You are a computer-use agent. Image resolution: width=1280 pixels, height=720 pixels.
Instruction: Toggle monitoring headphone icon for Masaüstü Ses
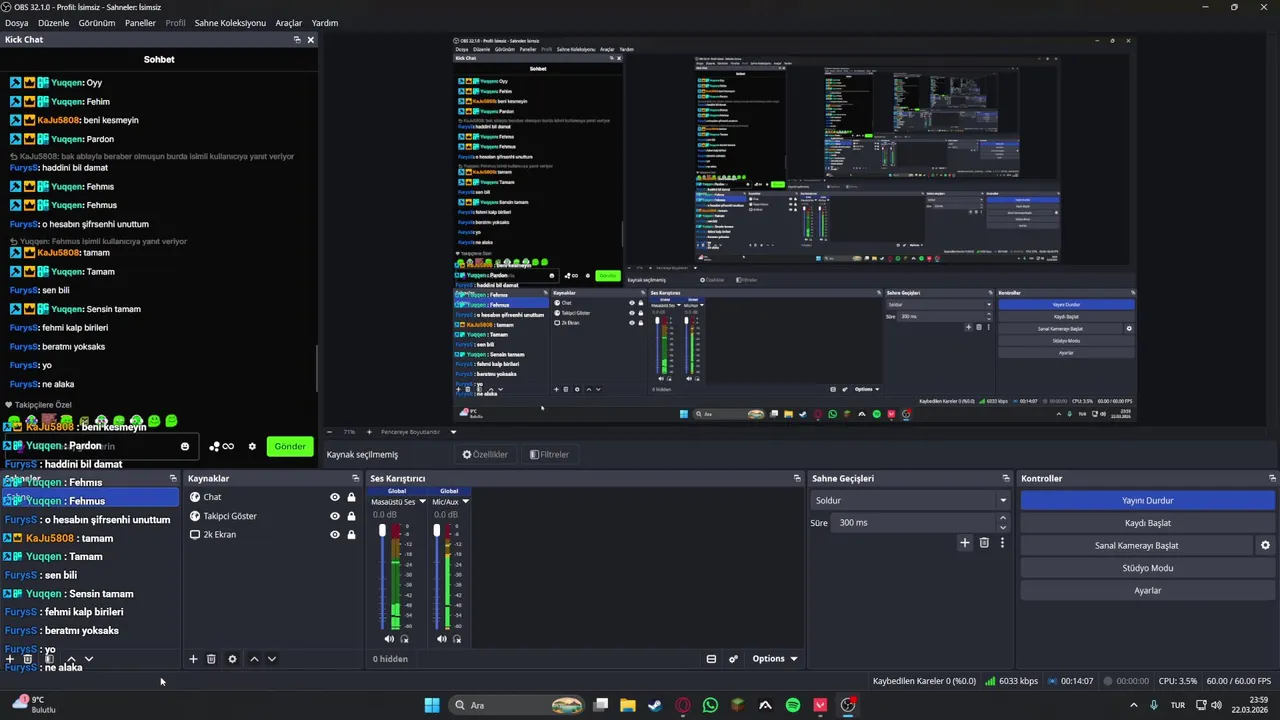(404, 639)
